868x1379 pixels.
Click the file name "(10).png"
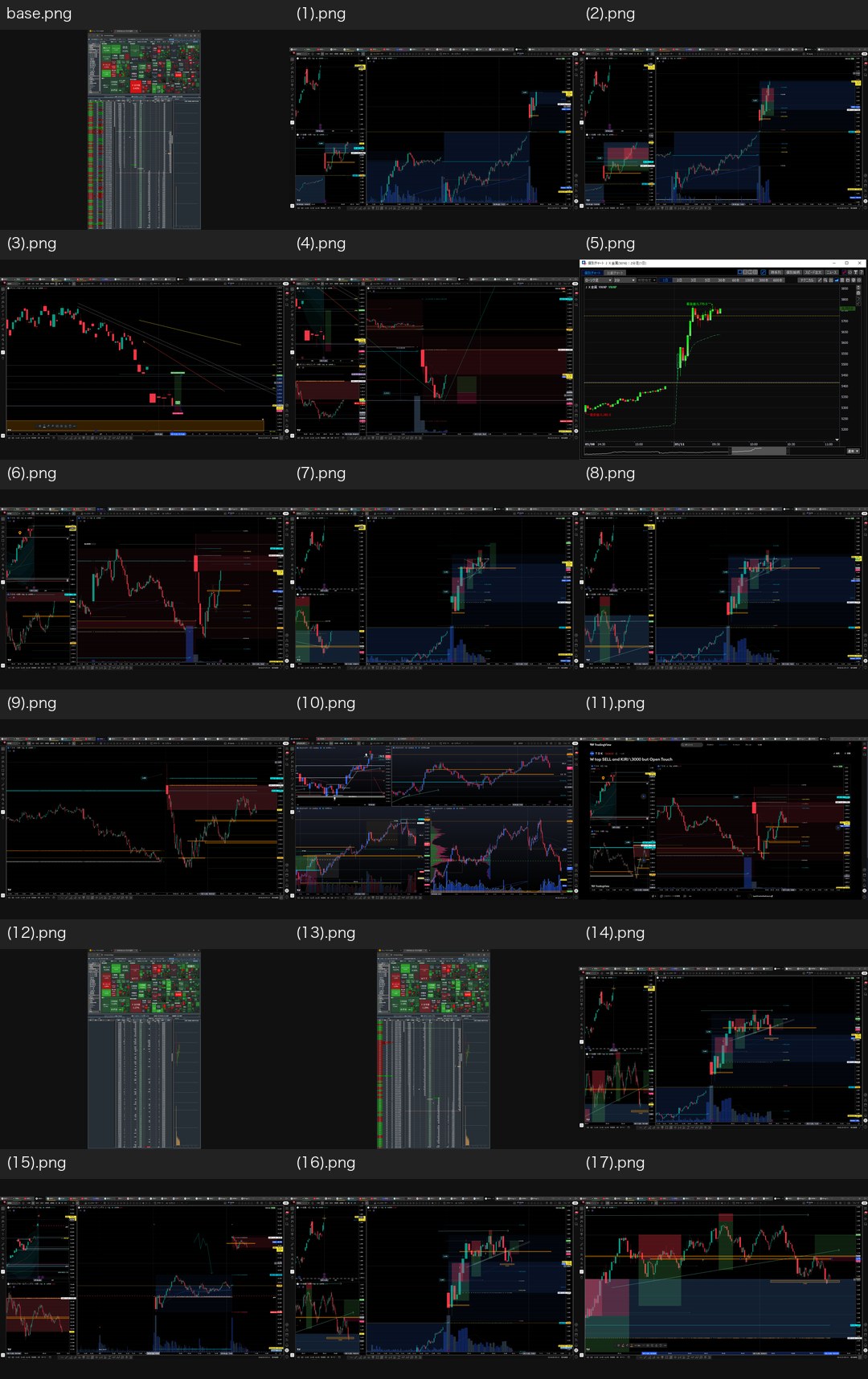[x=325, y=703]
